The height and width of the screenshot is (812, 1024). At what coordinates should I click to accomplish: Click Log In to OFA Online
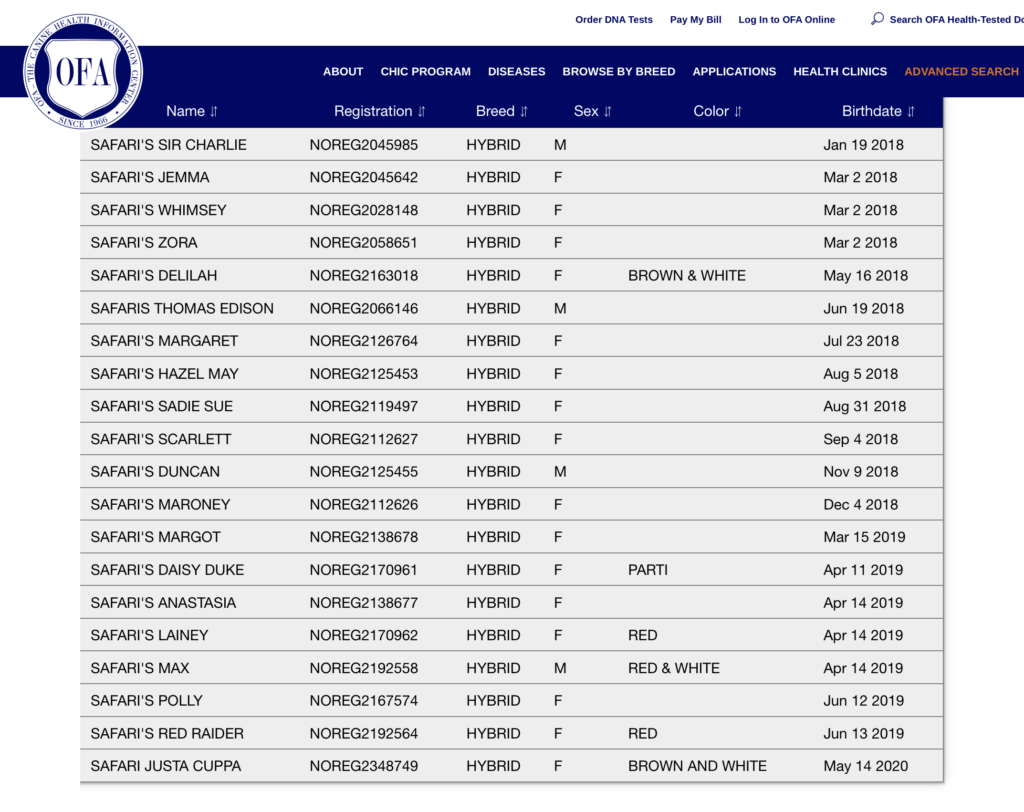786,20
